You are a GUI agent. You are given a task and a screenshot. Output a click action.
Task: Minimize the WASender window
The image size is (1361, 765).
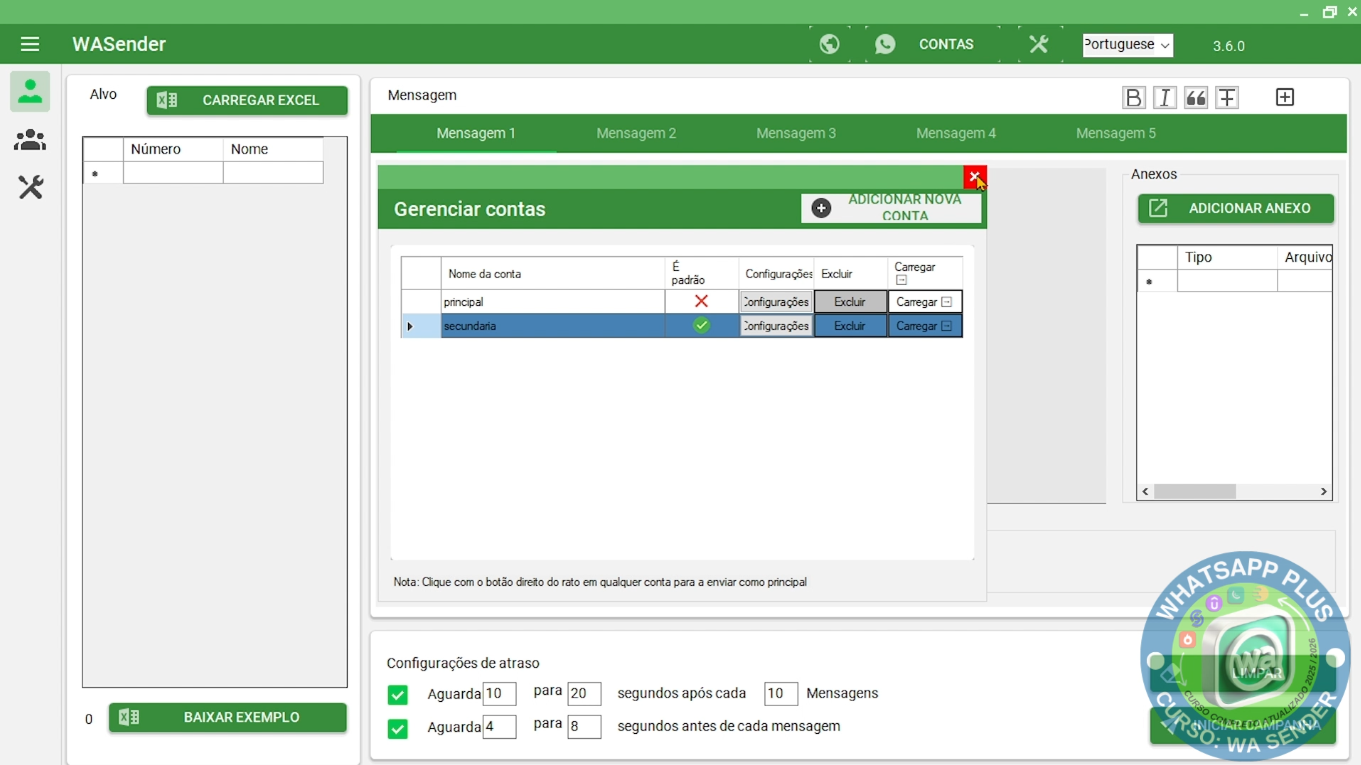point(1304,13)
